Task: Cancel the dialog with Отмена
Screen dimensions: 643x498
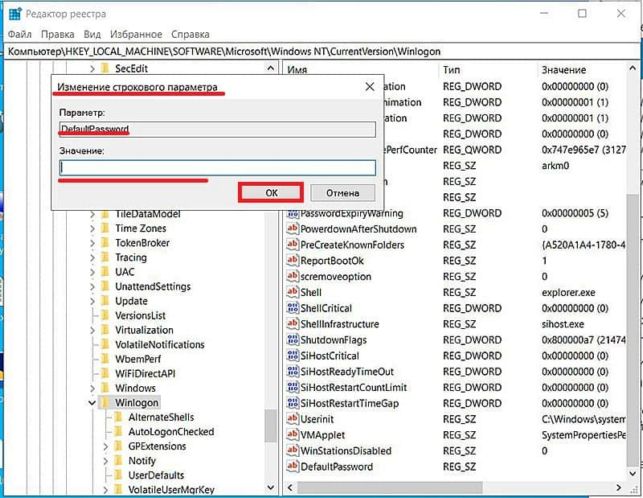Action: tap(343, 193)
